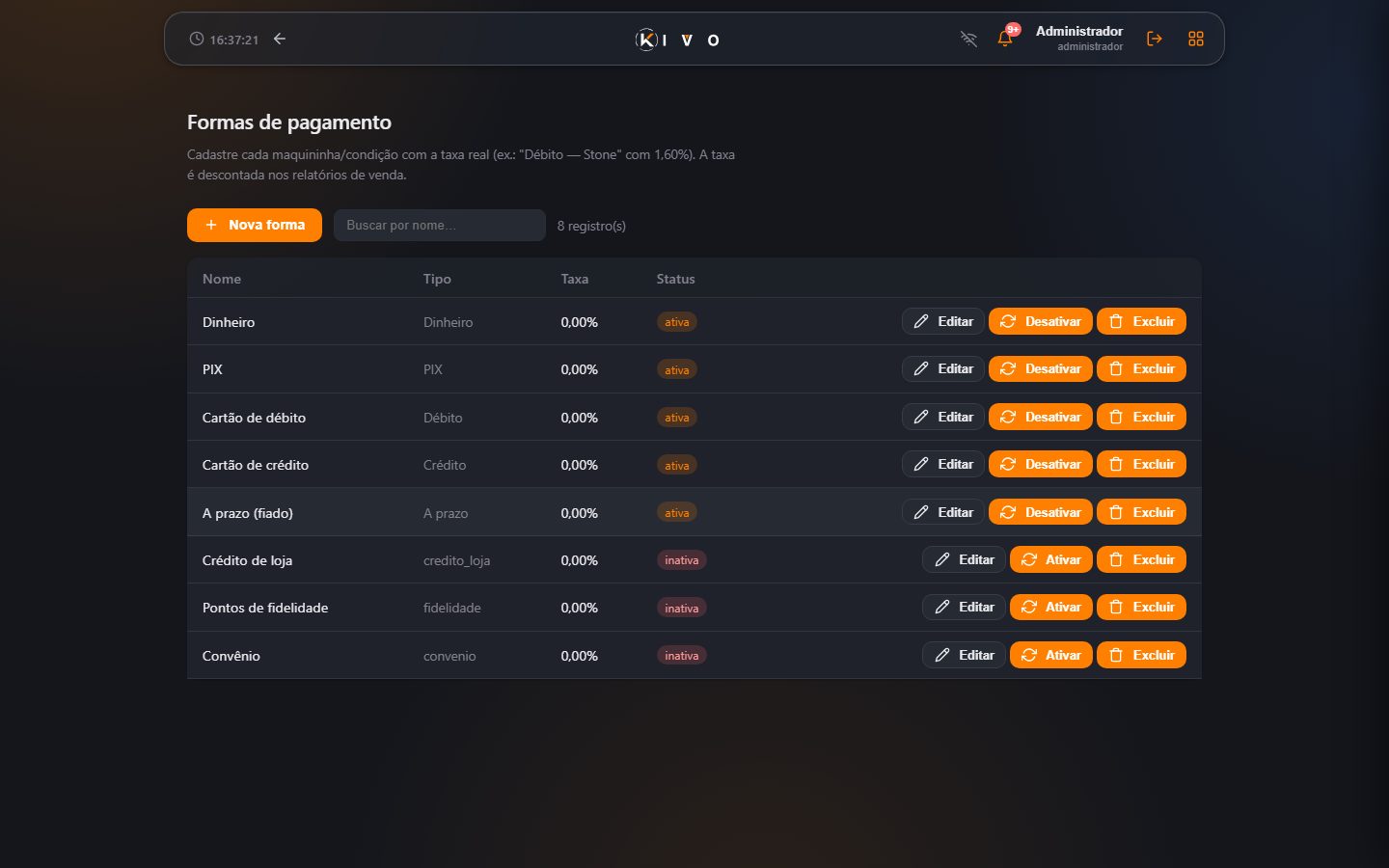Click the clock icon in the header

[x=197, y=39]
